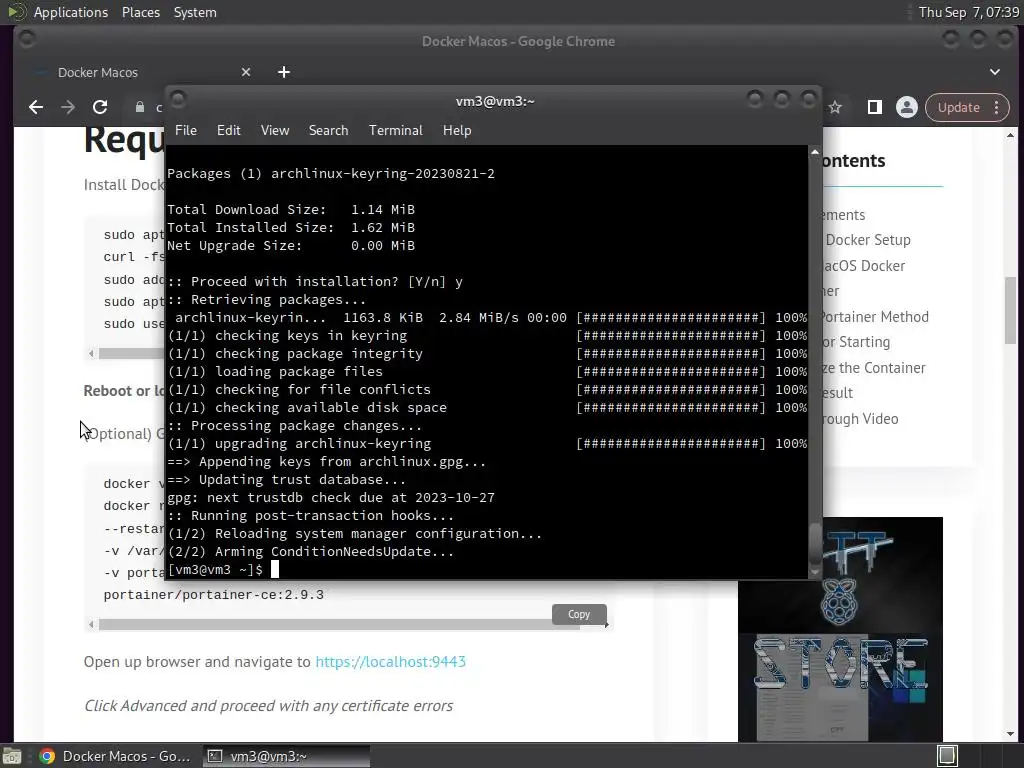Click left arrow of upper code scrollbar
This screenshot has width=1024, height=768.
91,353
